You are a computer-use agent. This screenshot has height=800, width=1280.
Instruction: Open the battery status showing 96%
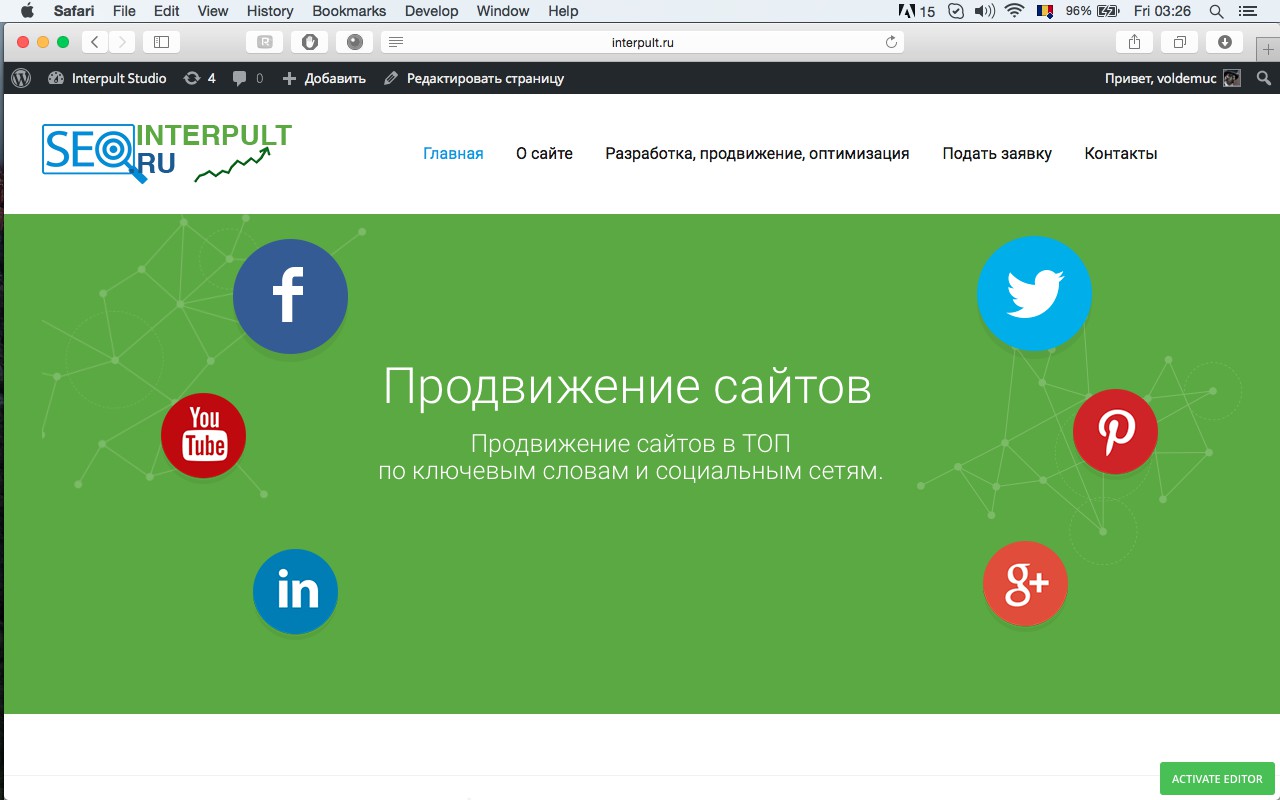pos(1093,11)
